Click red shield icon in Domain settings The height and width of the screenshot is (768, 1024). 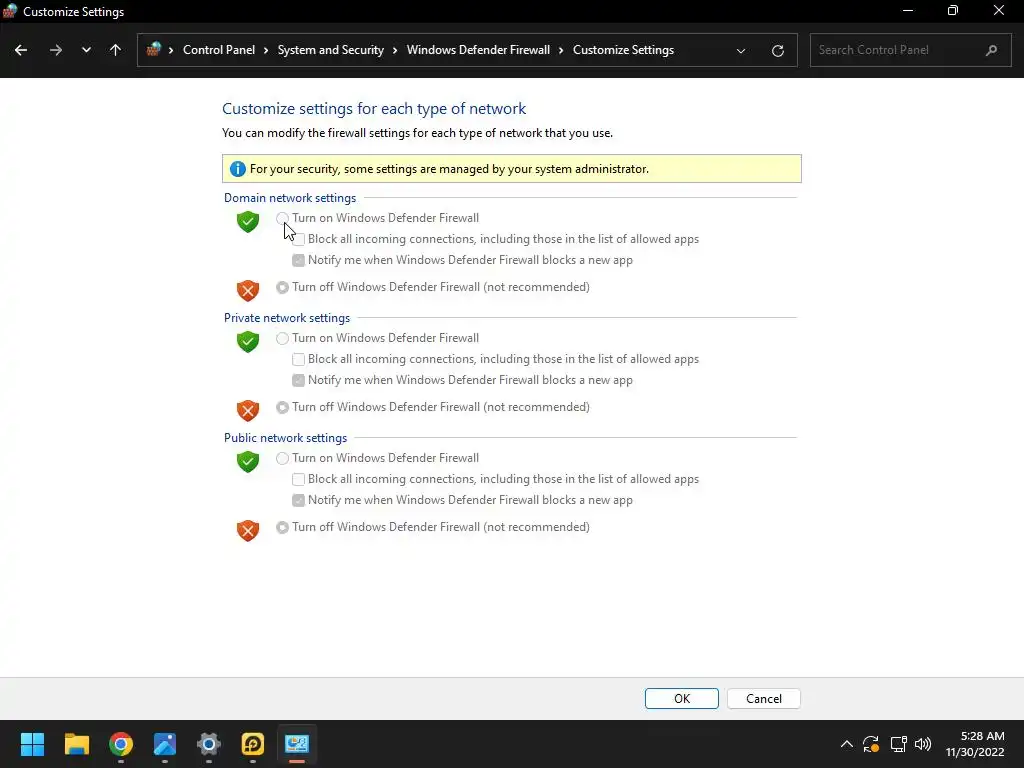pos(248,290)
